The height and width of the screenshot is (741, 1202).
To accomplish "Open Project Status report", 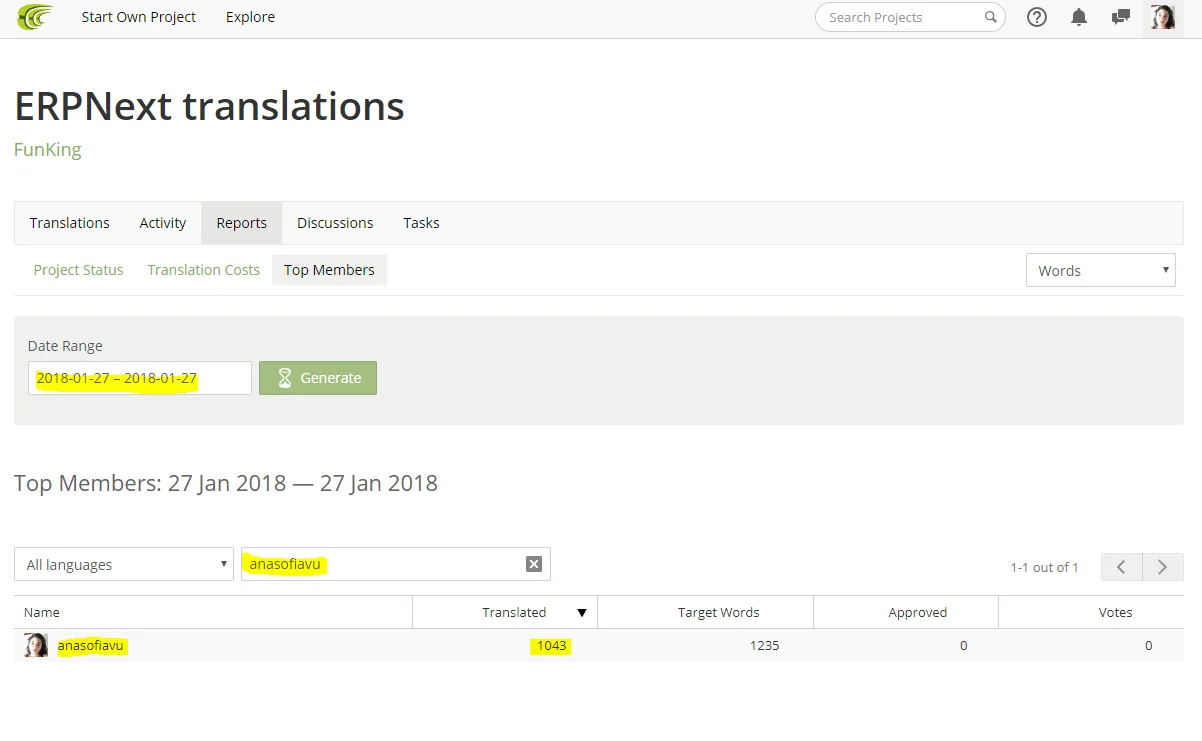I will click(79, 270).
